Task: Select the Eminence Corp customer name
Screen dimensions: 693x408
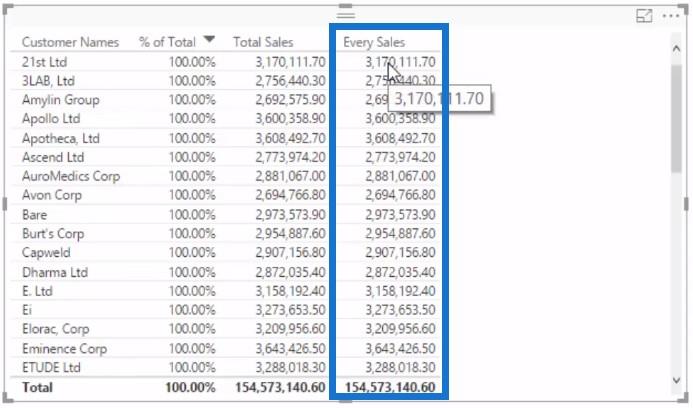Action: (65, 349)
